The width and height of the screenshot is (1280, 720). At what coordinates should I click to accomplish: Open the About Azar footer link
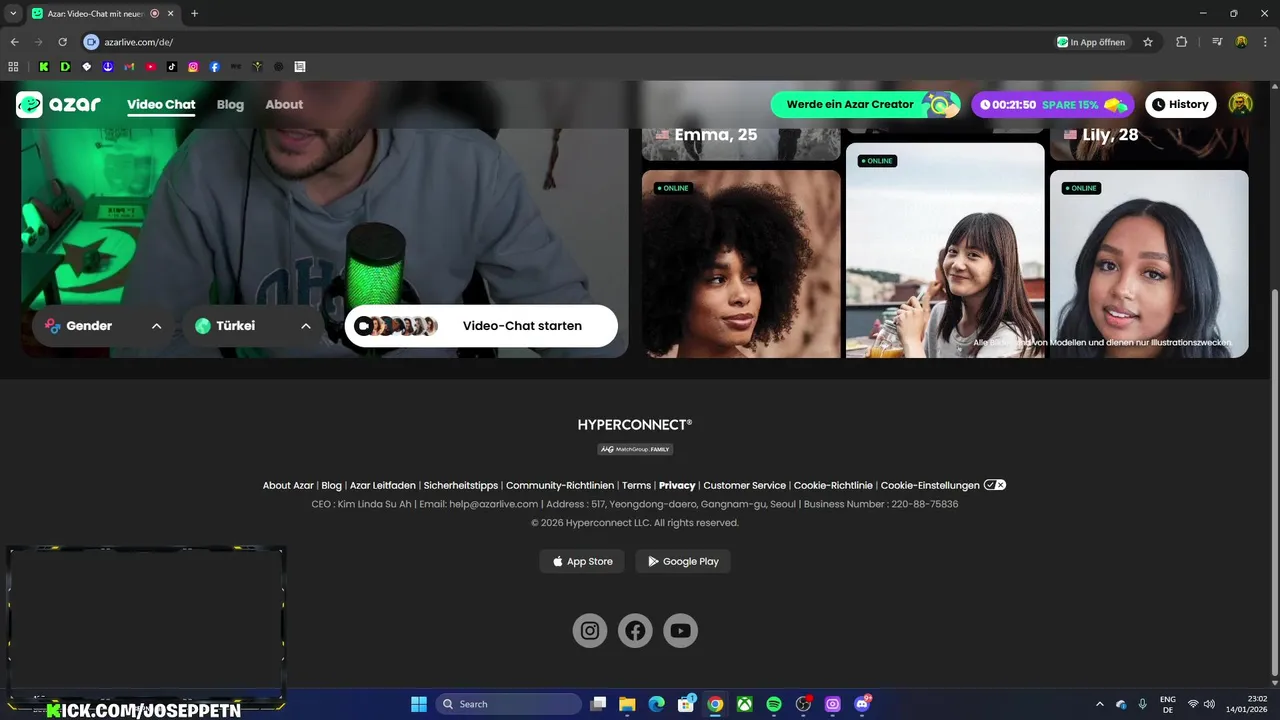pos(288,485)
